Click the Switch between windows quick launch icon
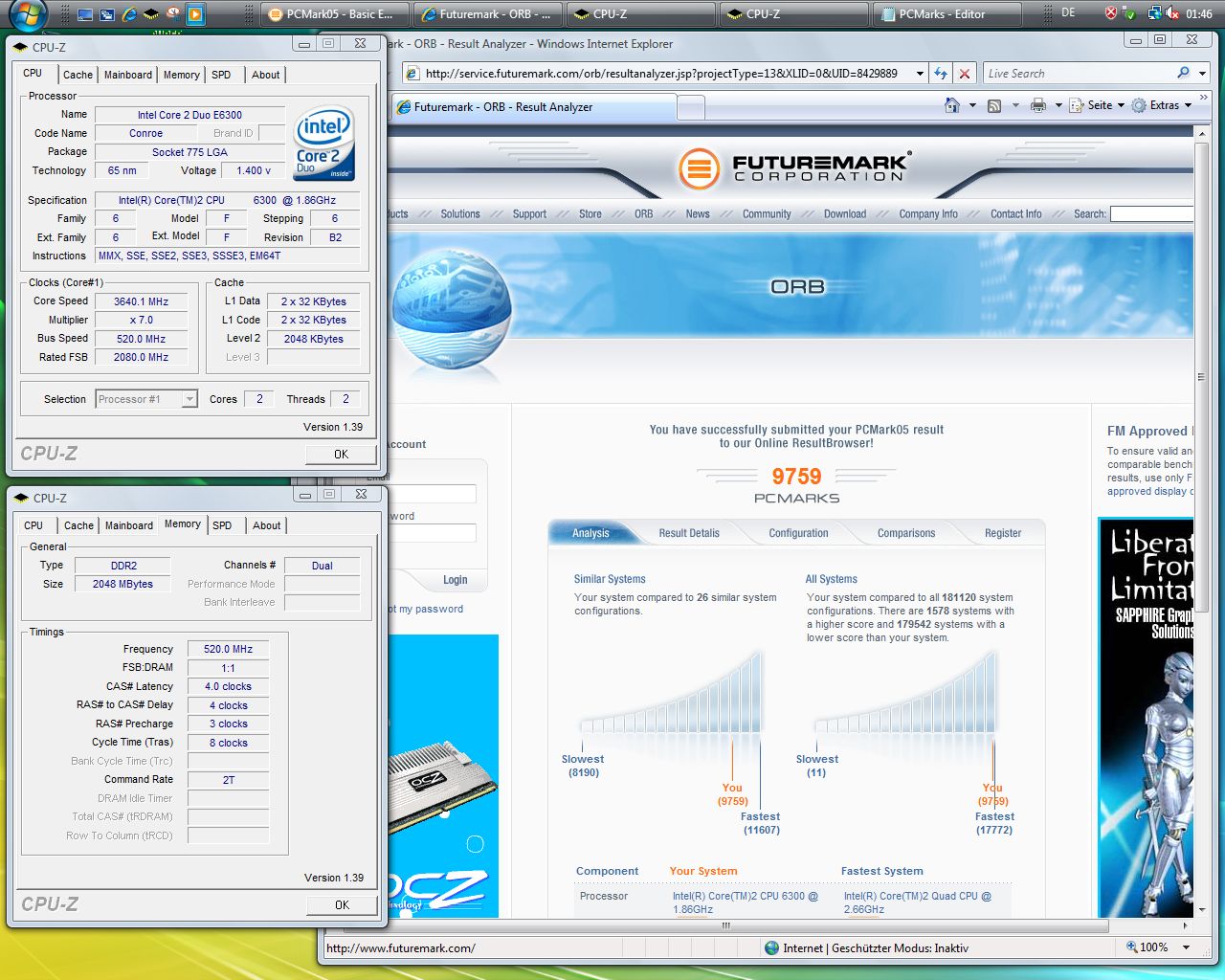 106,13
